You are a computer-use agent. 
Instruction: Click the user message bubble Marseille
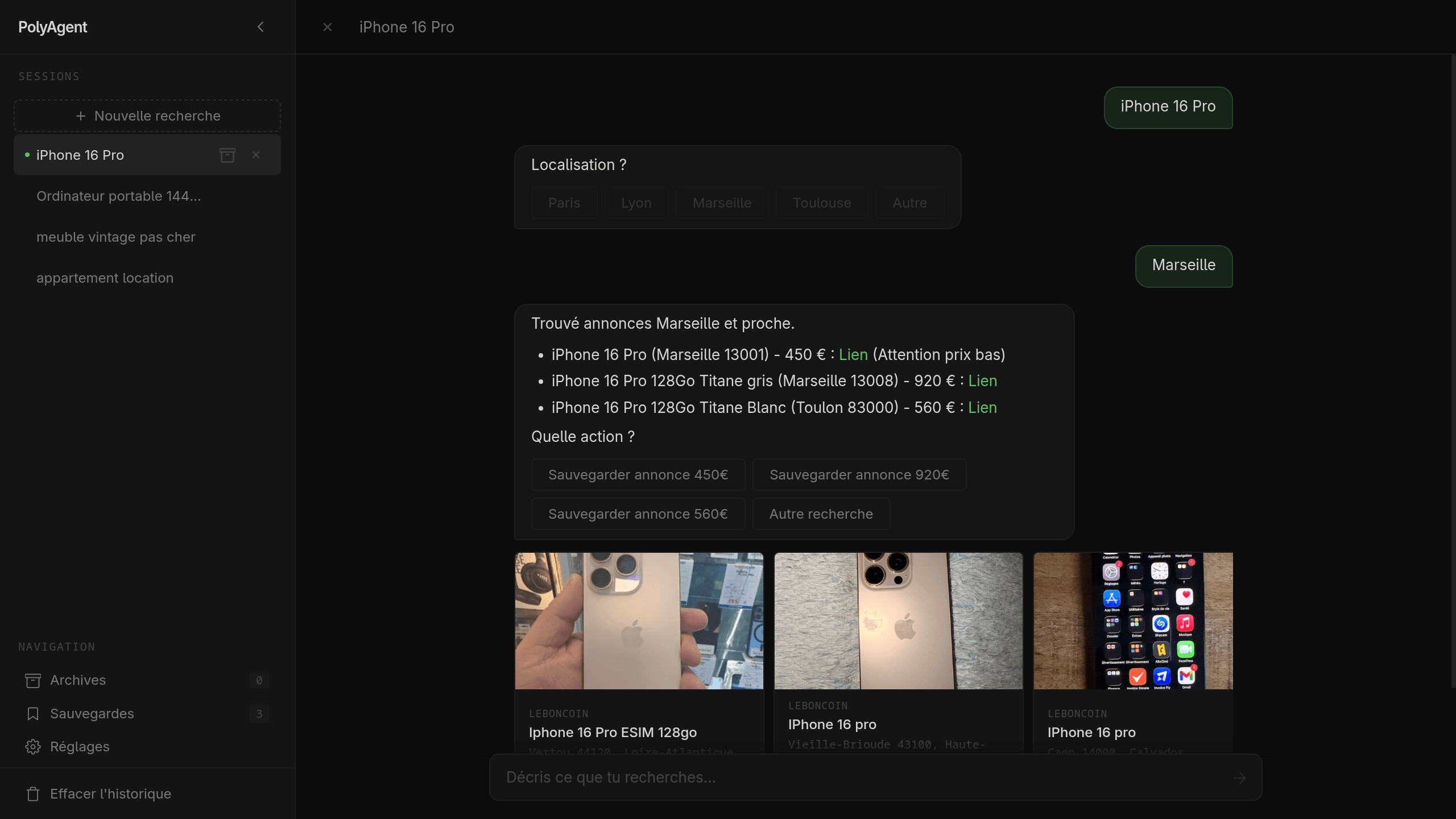1184,266
